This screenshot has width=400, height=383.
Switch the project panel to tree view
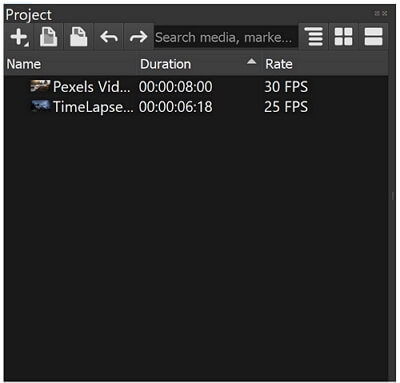tap(313, 37)
